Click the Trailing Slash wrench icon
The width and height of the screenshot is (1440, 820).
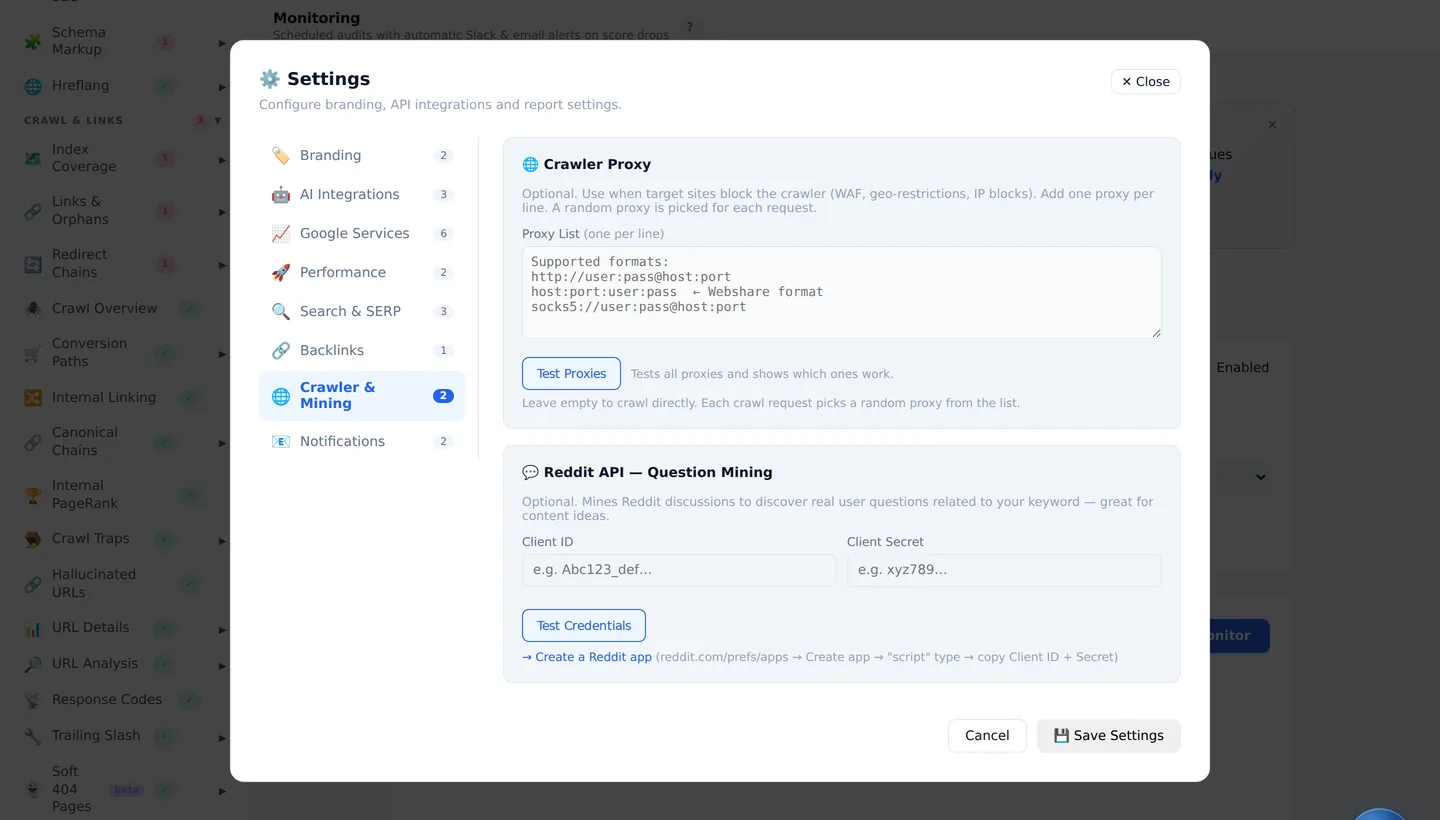33,736
